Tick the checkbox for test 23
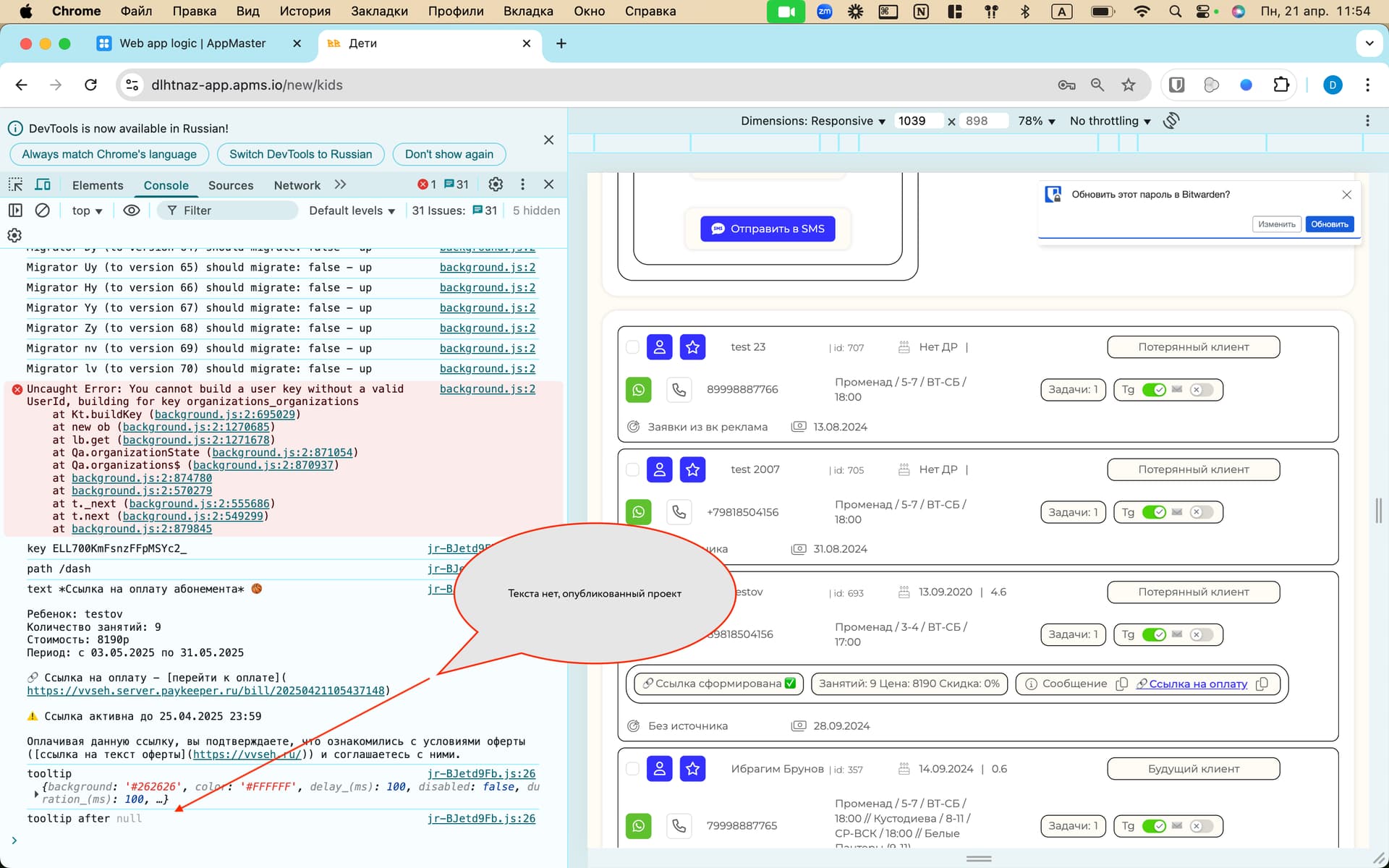Screen dimensions: 1389x868 coord(633,347)
